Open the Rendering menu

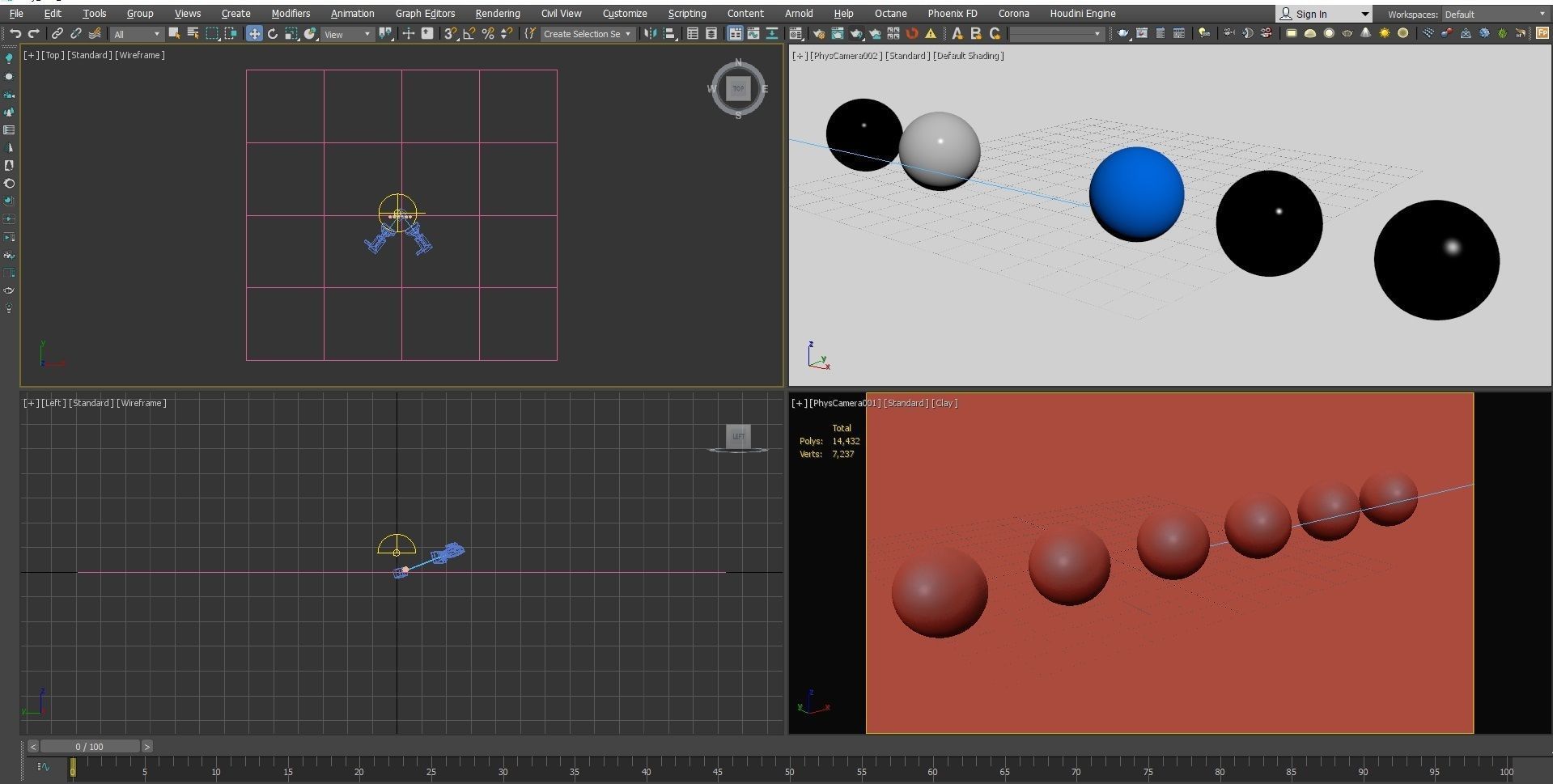point(498,14)
